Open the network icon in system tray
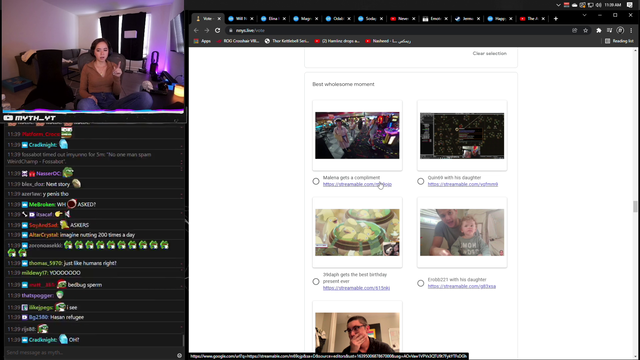 coord(591,5)
